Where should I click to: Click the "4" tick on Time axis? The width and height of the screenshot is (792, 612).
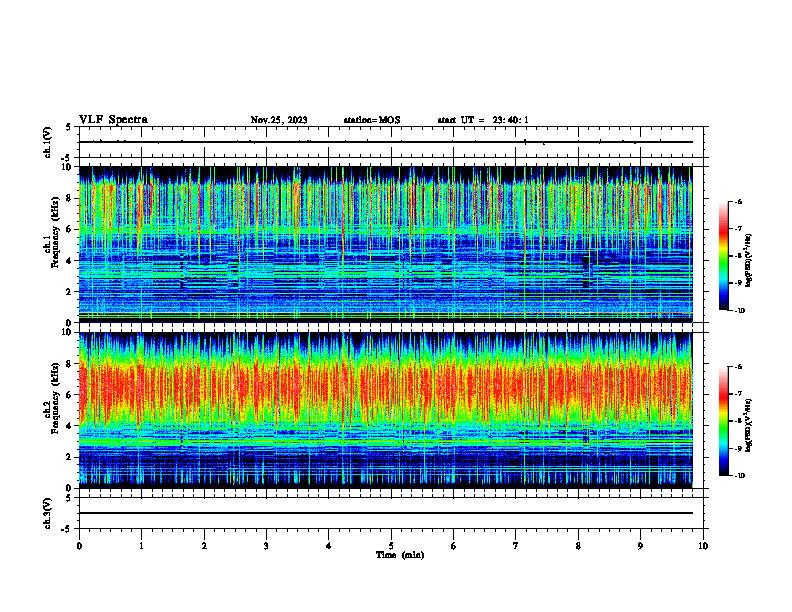(x=329, y=546)
